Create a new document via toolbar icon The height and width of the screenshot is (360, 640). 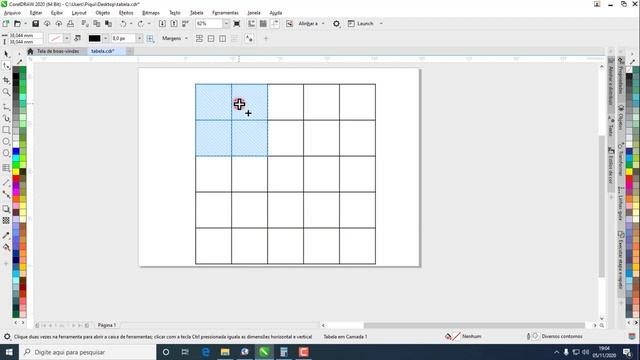pos(6,24)
